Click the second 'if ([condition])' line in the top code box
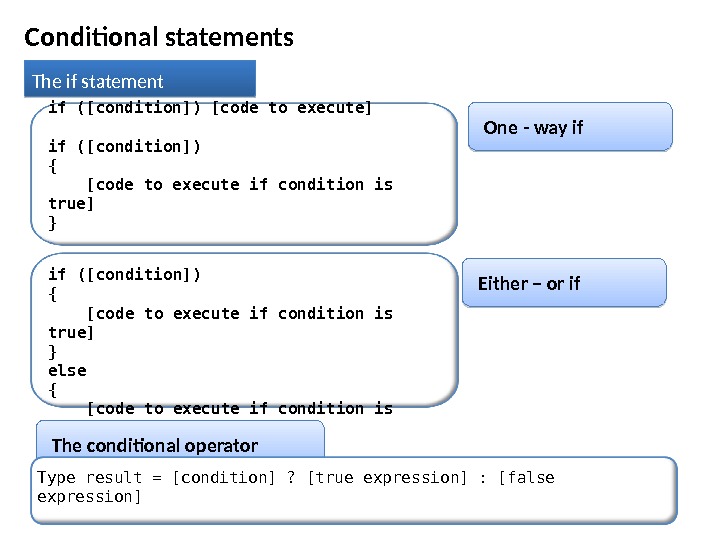Screen dimensions: 720x540 click(125, 147)
